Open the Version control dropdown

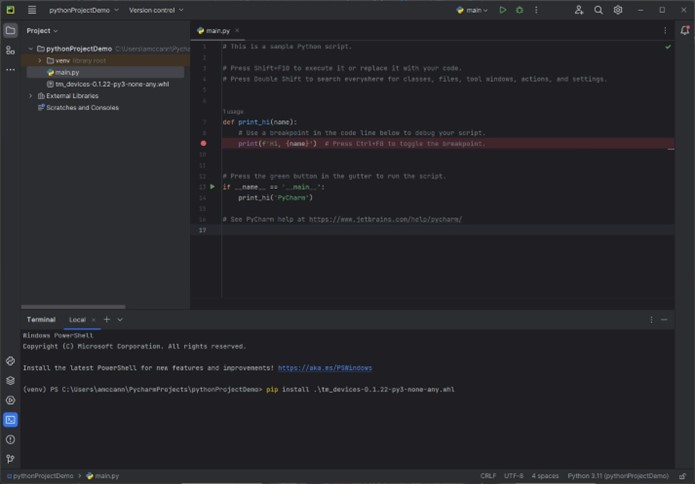(x=156, y=10)
